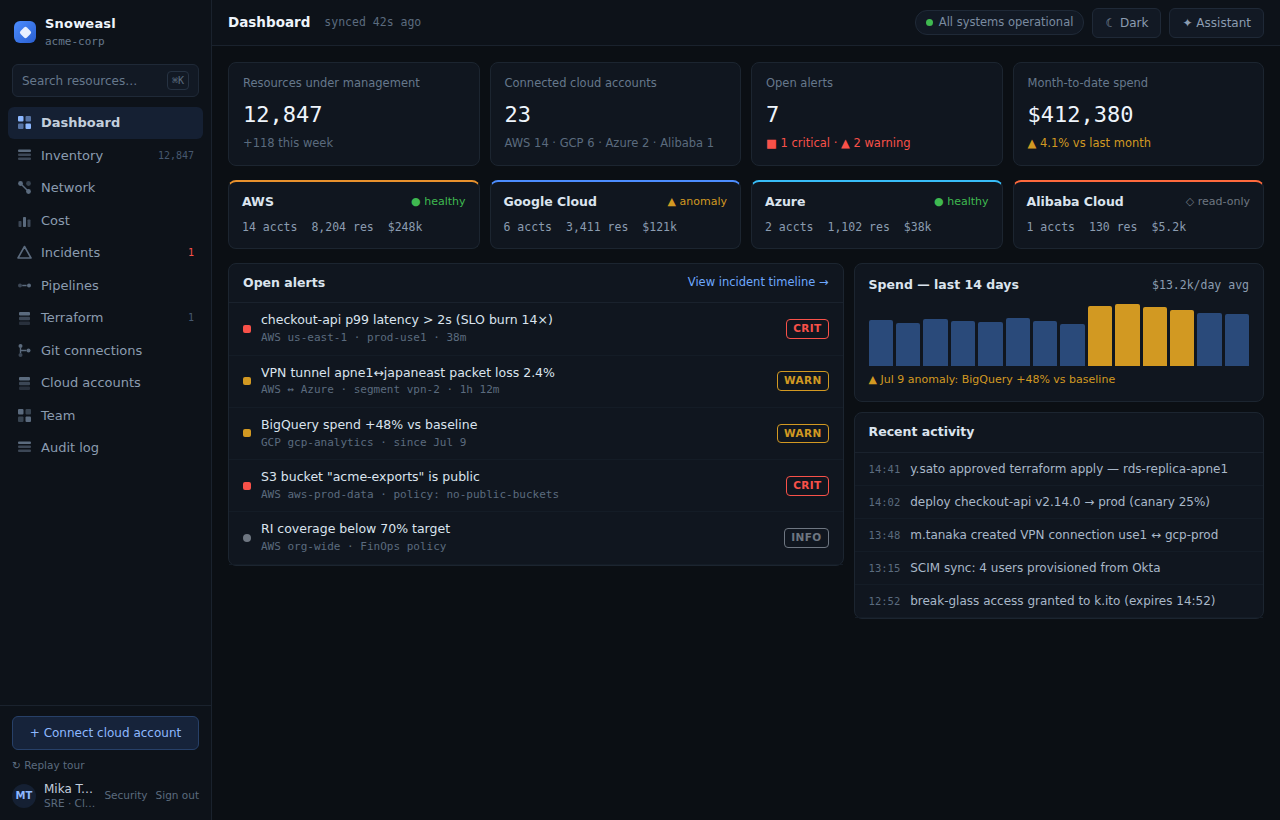Click activity "deploy checkout-api v2.14.0 → prod"

(x=1059, y=502)
